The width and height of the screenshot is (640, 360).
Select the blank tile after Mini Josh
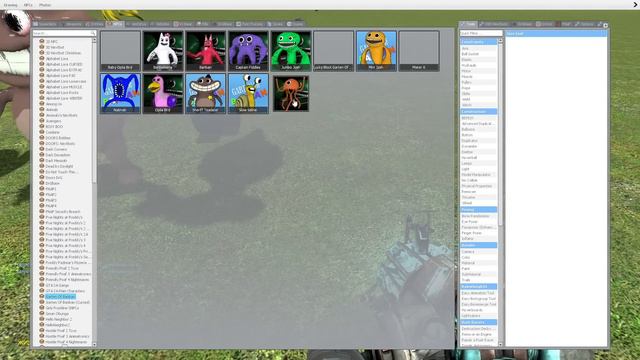[x=419, y=51]
